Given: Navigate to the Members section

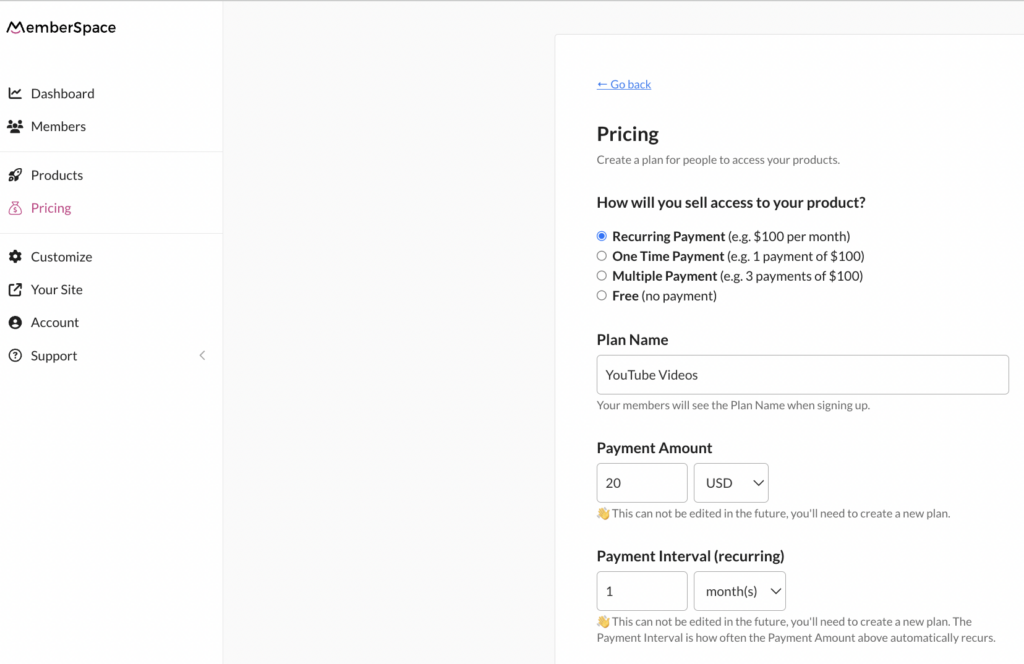Looking at the screenshot, I should [58, 126].
